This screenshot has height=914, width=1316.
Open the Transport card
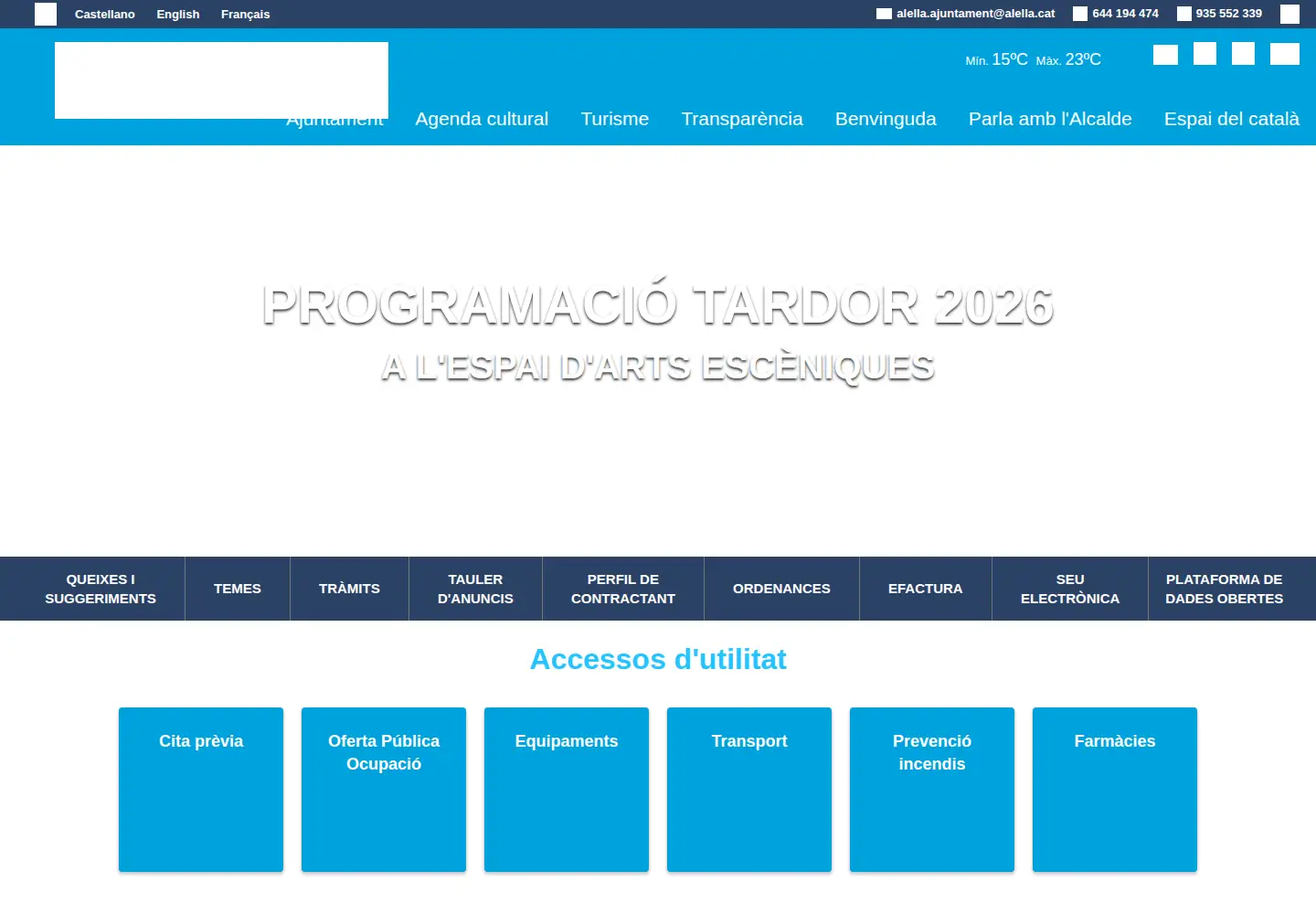click(749, 790)
